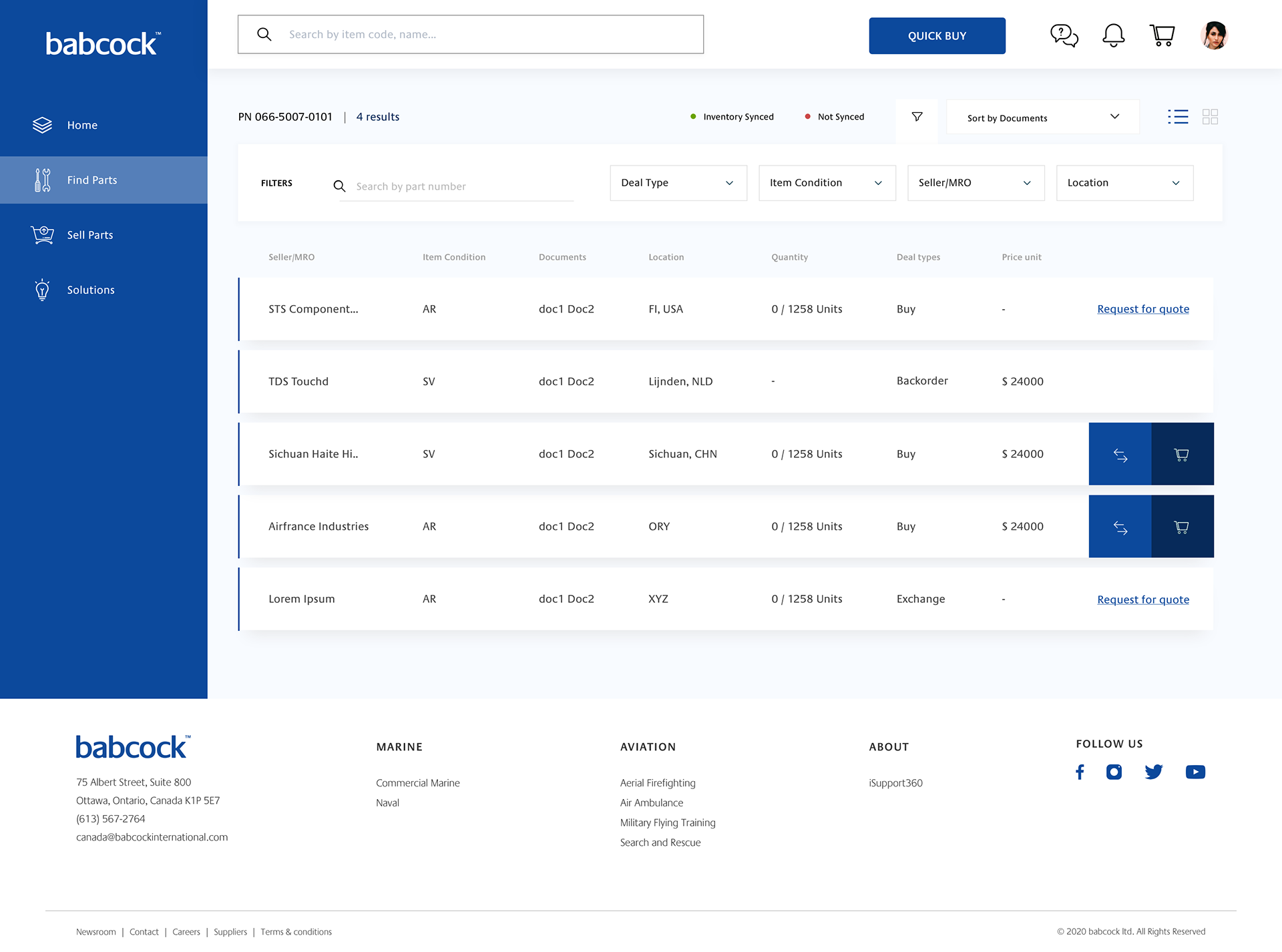This screenshot has height=952, width=1282.
Task: Click exchange arrows on Airfrance Industries row
Action: tap(1120, 527)
